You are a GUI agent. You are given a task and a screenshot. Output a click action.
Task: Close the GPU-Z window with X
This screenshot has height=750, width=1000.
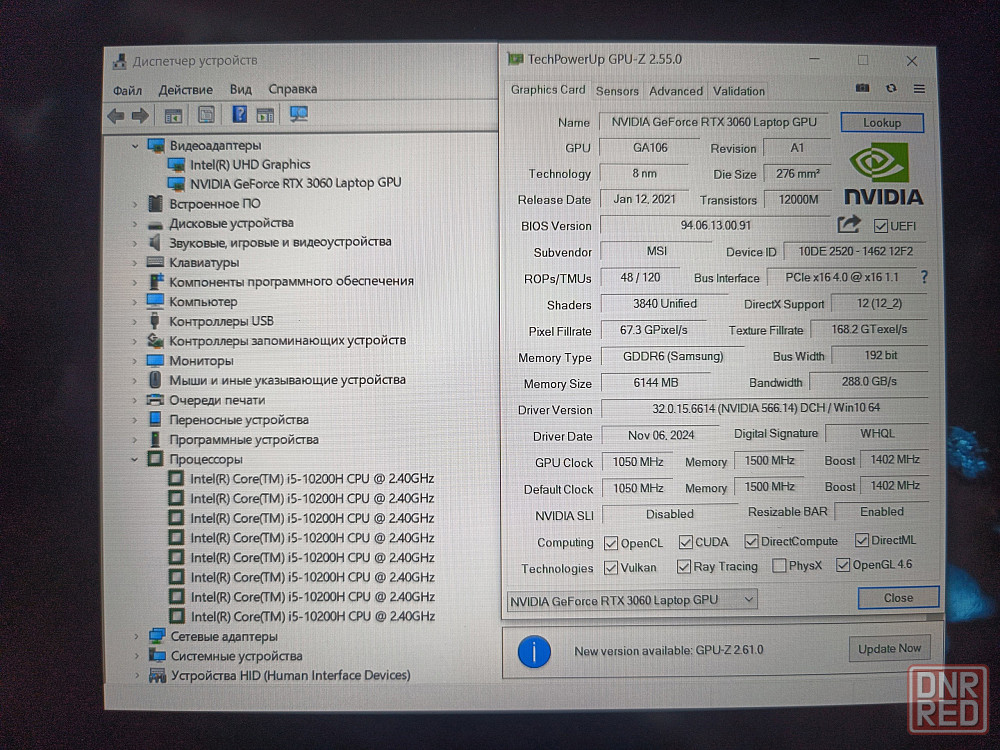912,61
